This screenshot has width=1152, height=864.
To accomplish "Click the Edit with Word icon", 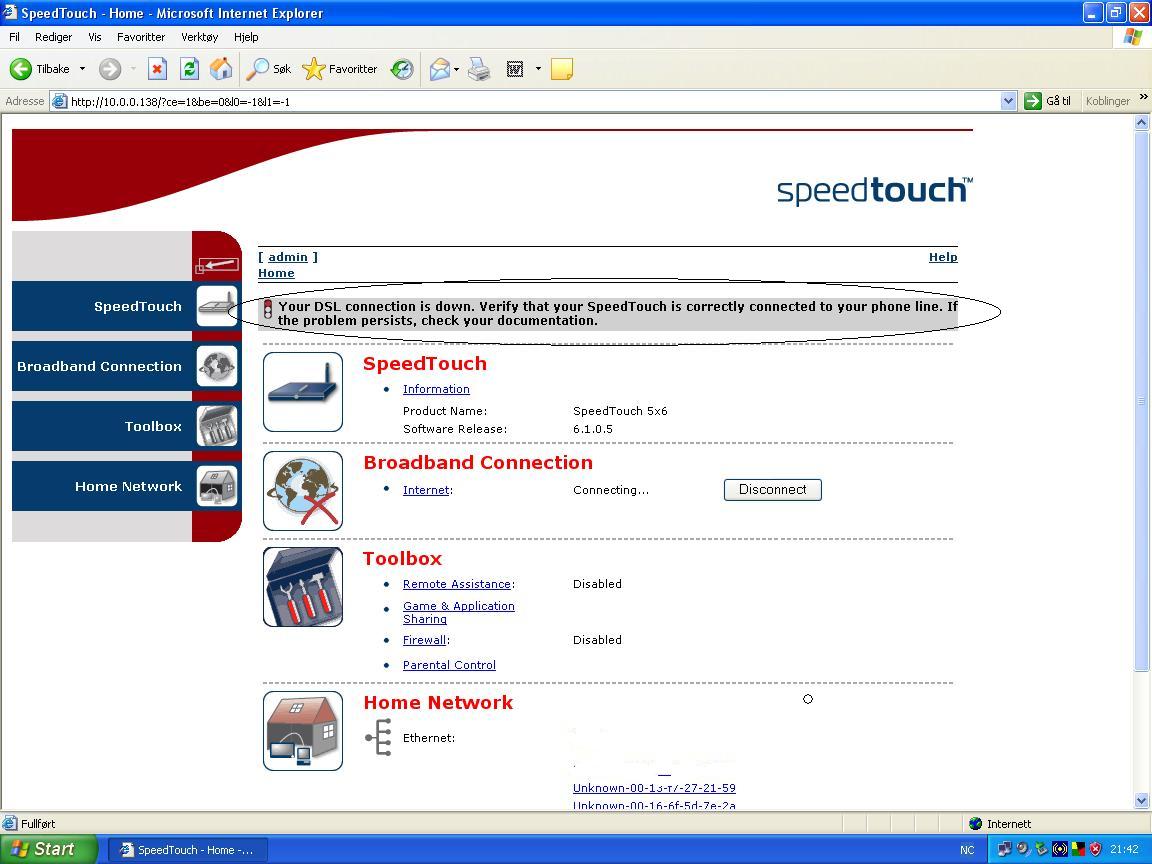I will pos(515,69).
